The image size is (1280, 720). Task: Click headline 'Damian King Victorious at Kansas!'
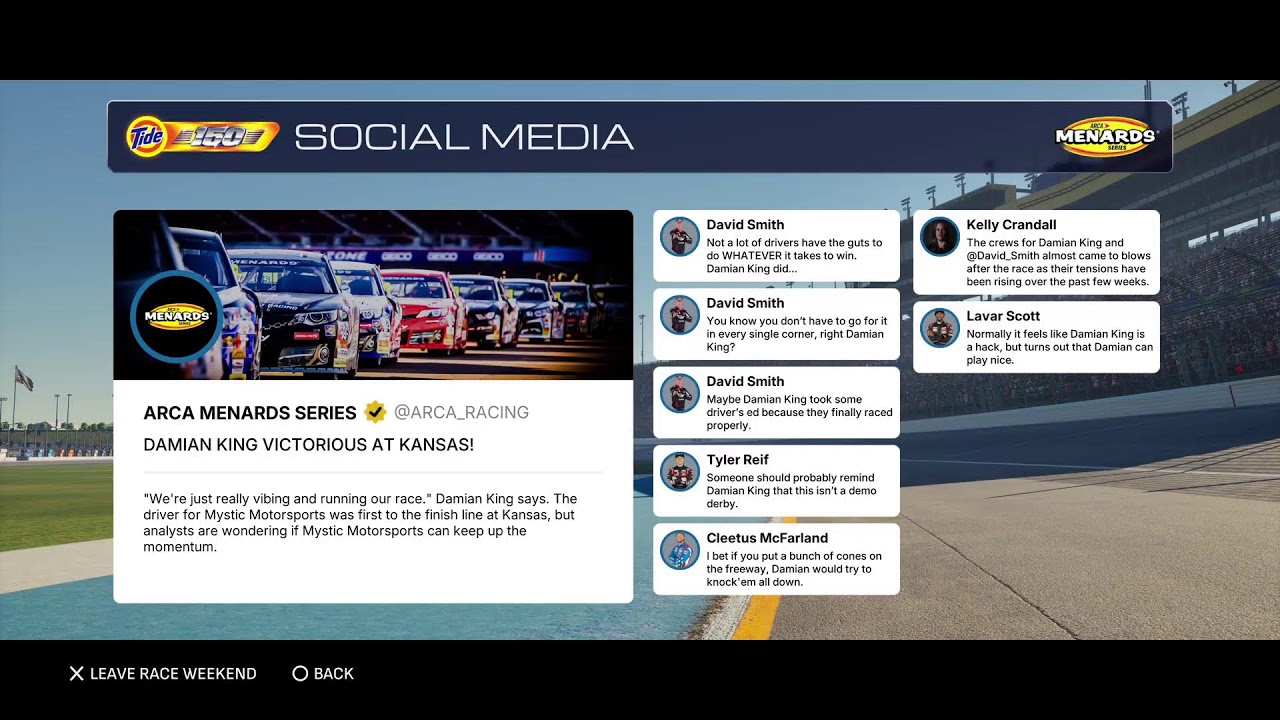coord(309,445)
